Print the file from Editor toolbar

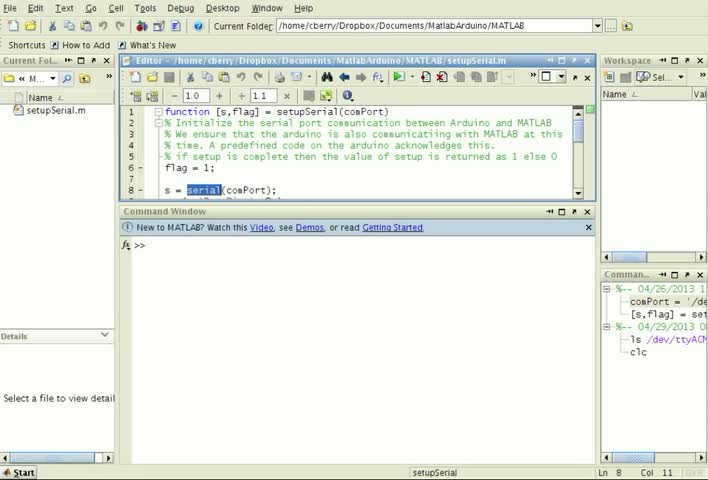point(279,77)
